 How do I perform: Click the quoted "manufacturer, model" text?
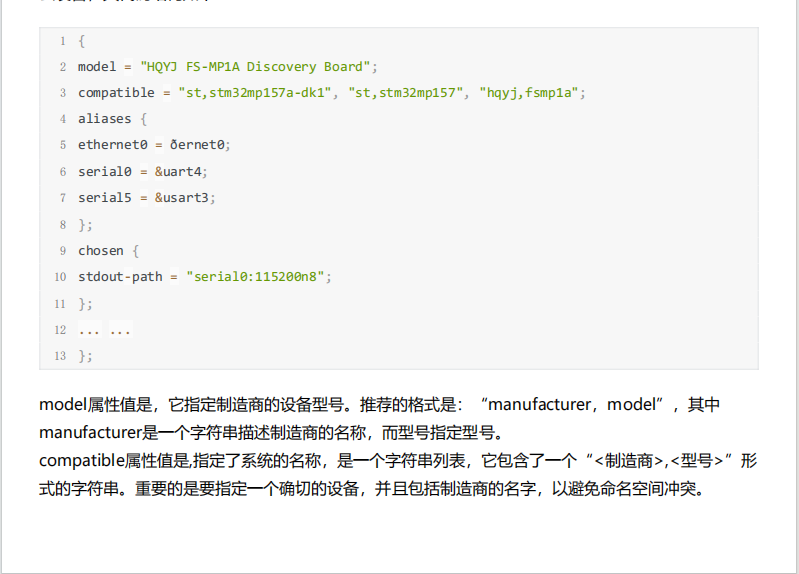tap(574, 405)
